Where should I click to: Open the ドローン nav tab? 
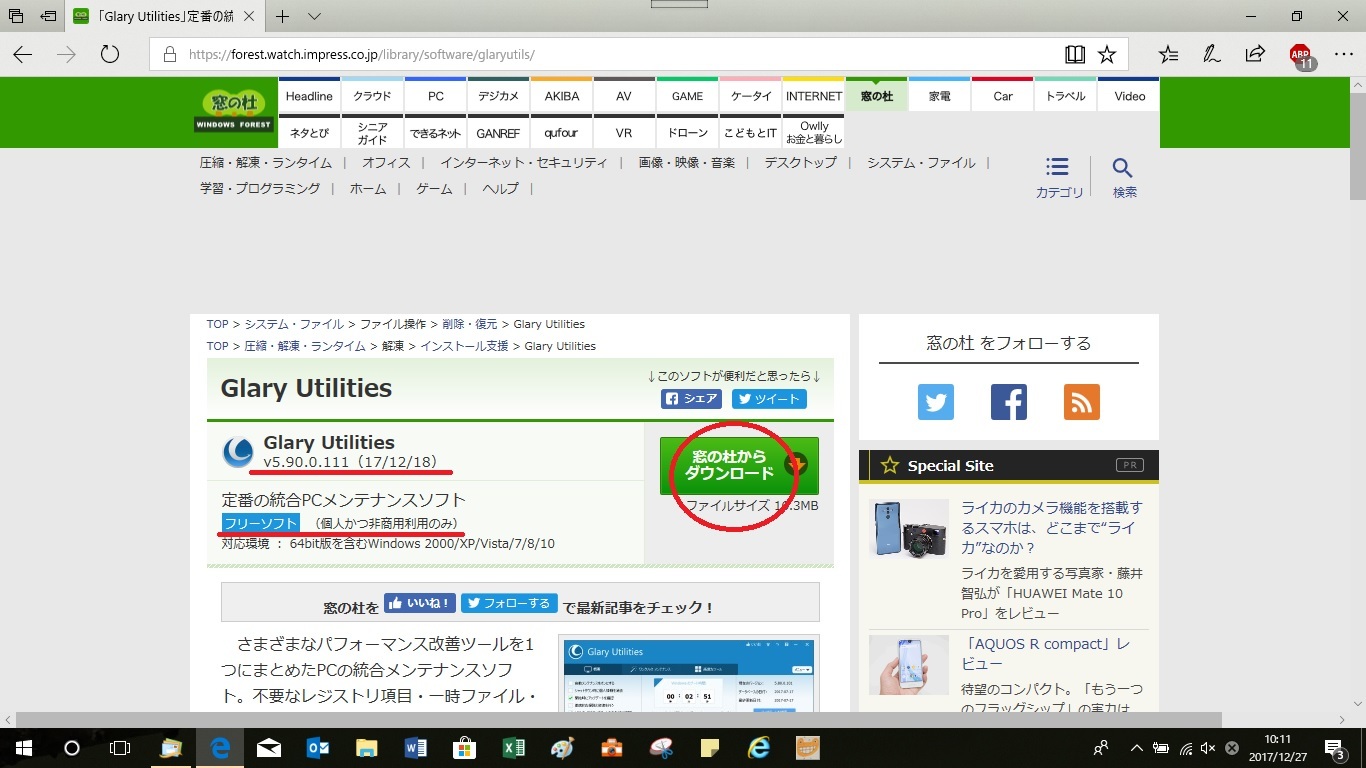pyautogui.click(x=687, y=132)
